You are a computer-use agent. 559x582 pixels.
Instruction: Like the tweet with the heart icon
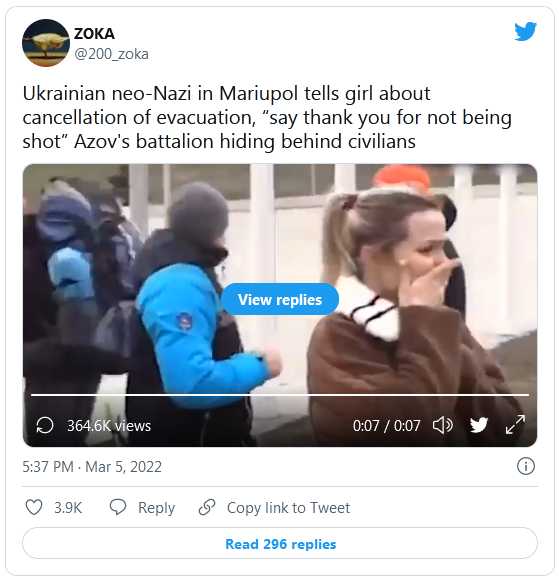tap(34, 507)
